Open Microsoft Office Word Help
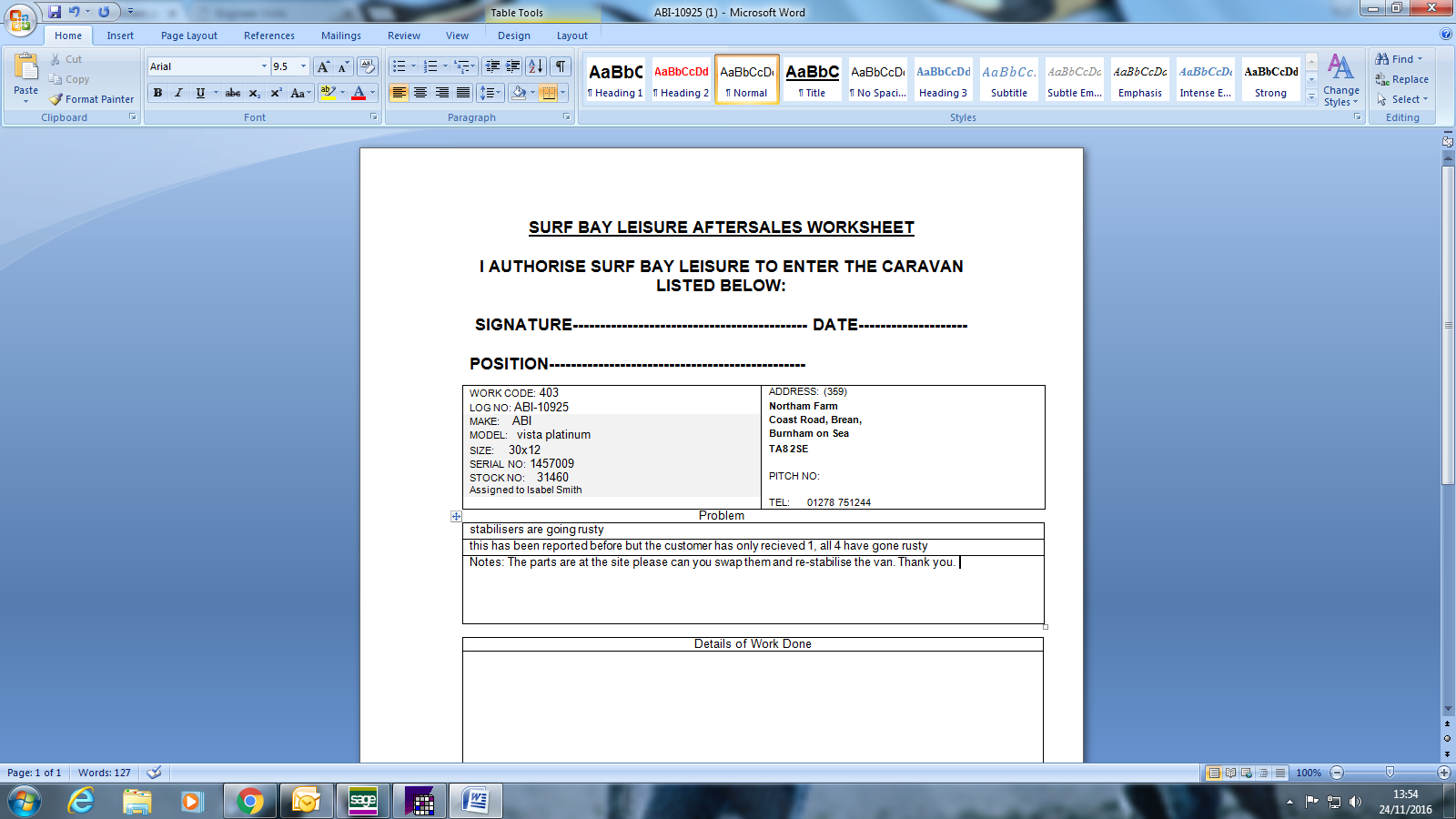The height and width of the screenshot is (819, 1456). 1446,35
